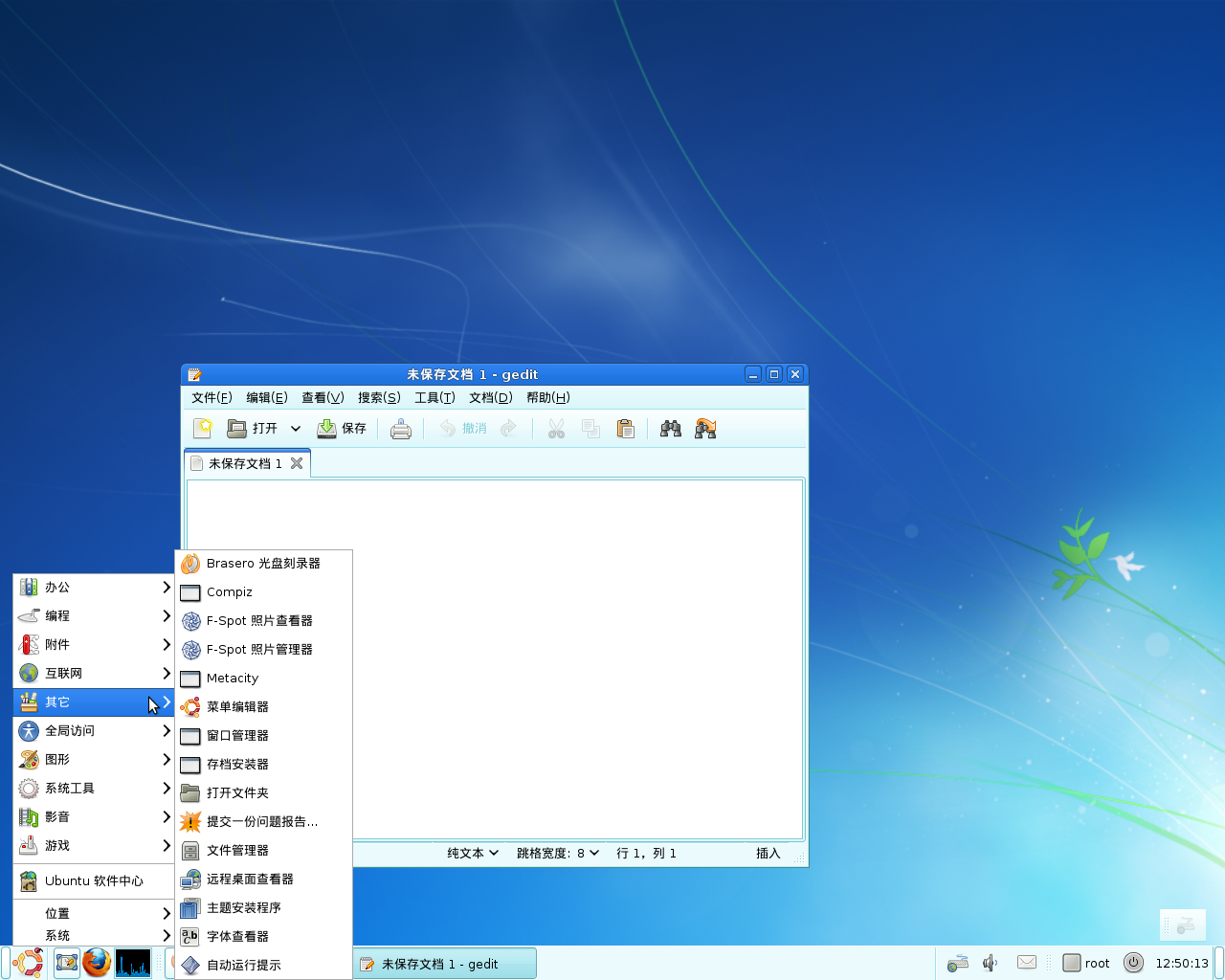Open 菜单编辑器 menu editor
The width and height of the screenshot is (1225, 980).
pos(263,707)
